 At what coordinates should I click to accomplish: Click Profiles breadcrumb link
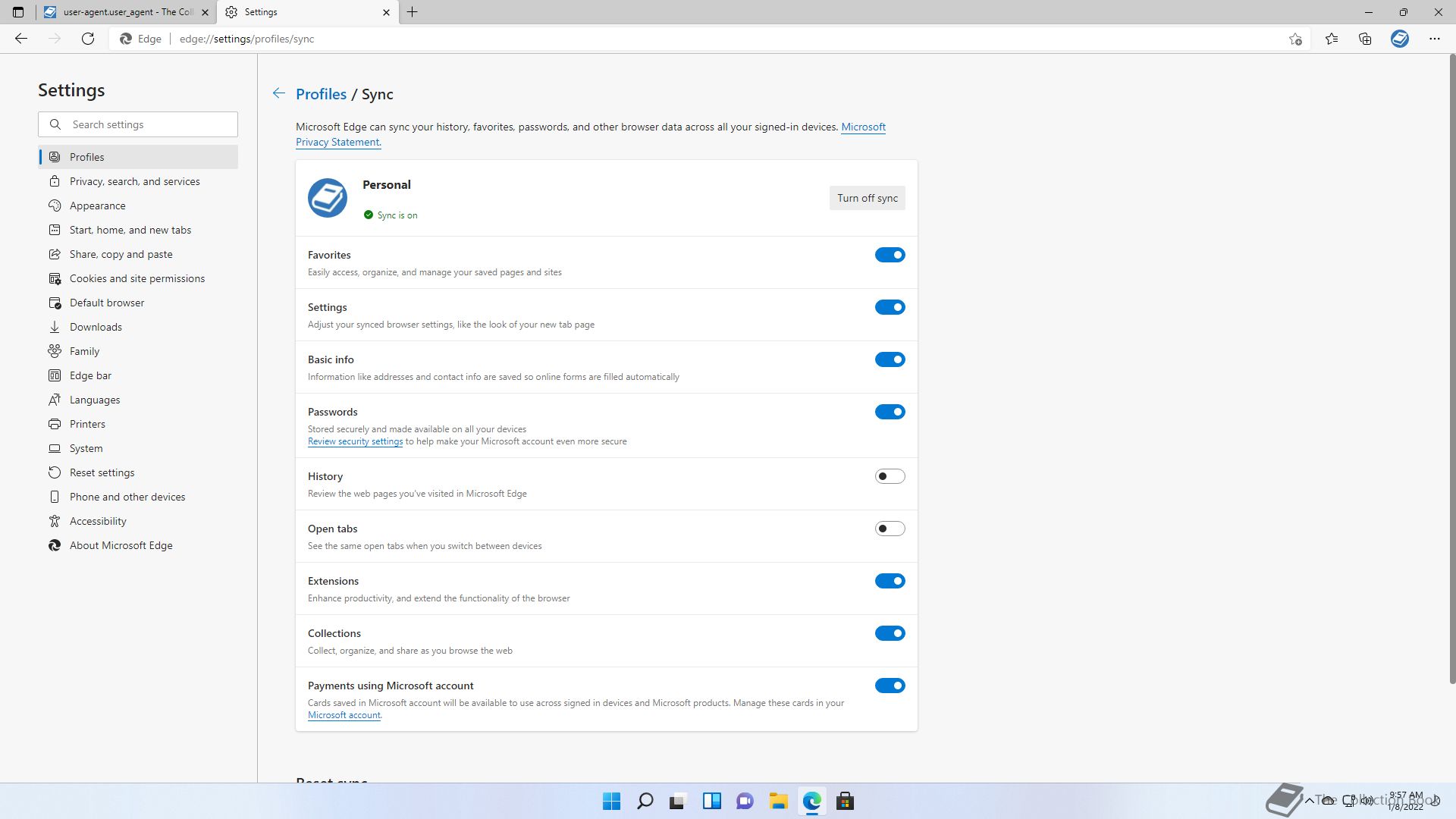tap(321, 94)
